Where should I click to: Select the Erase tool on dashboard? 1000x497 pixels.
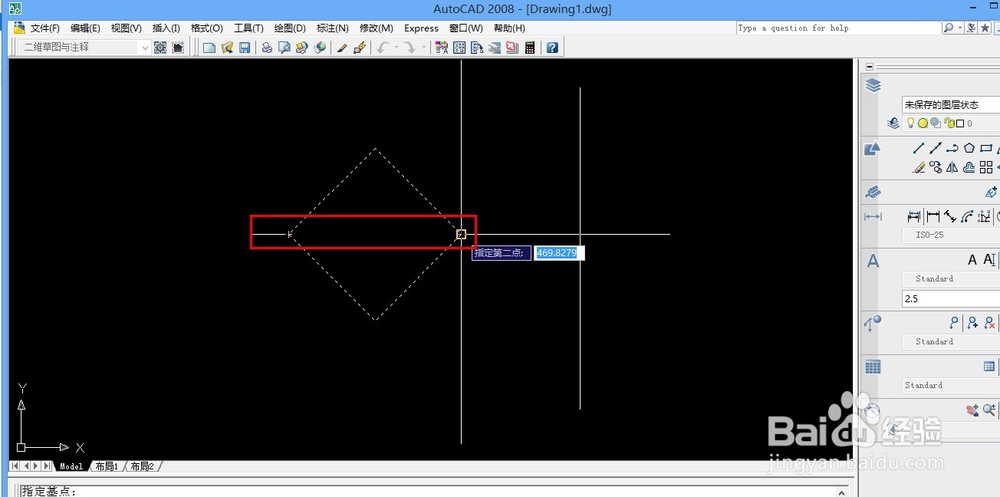(x=918, y=167)
